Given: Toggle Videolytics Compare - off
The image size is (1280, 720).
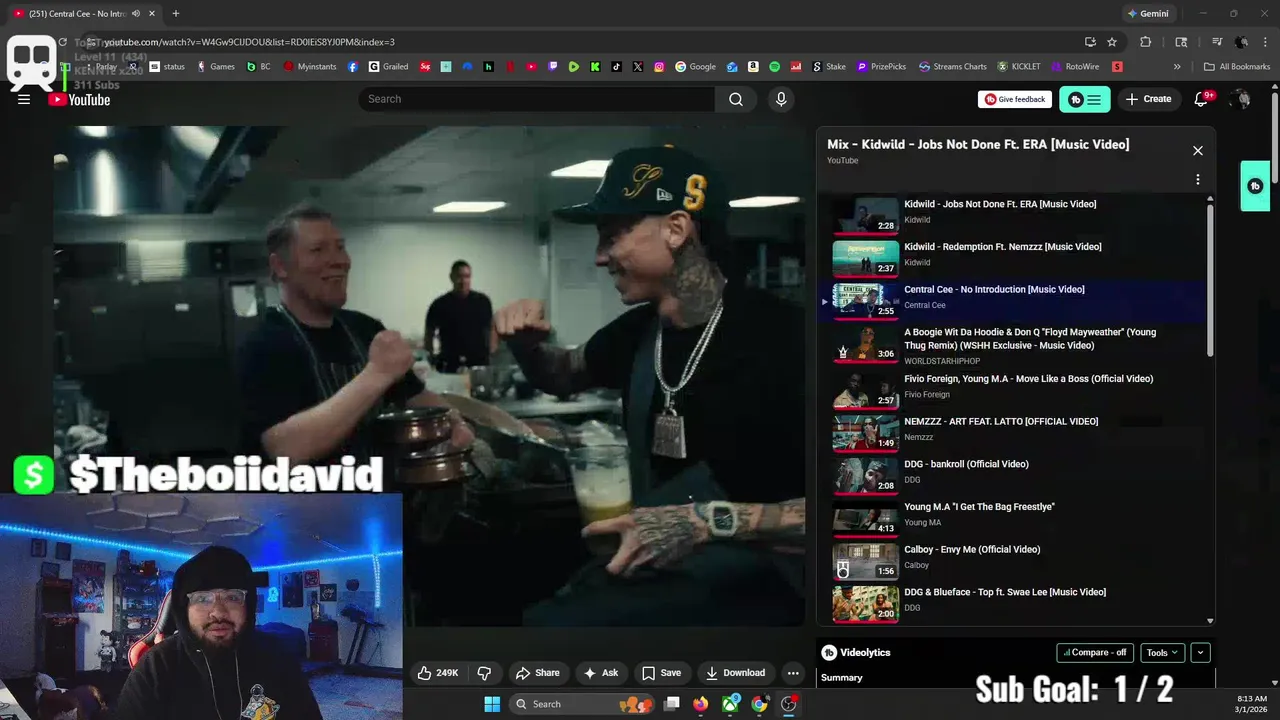Looking at the screenshot, I should [1094, 653].
